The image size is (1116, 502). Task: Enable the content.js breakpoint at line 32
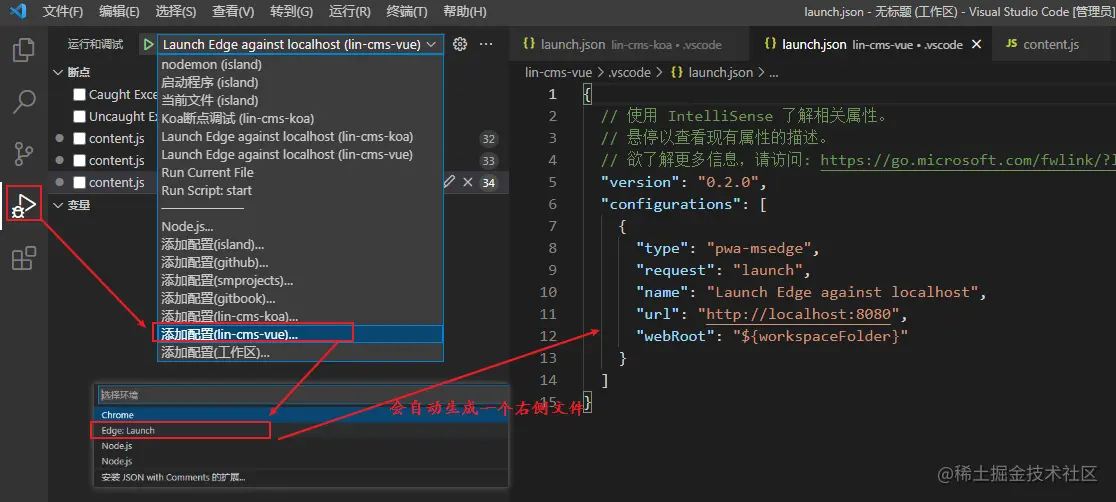coord(80,139)
